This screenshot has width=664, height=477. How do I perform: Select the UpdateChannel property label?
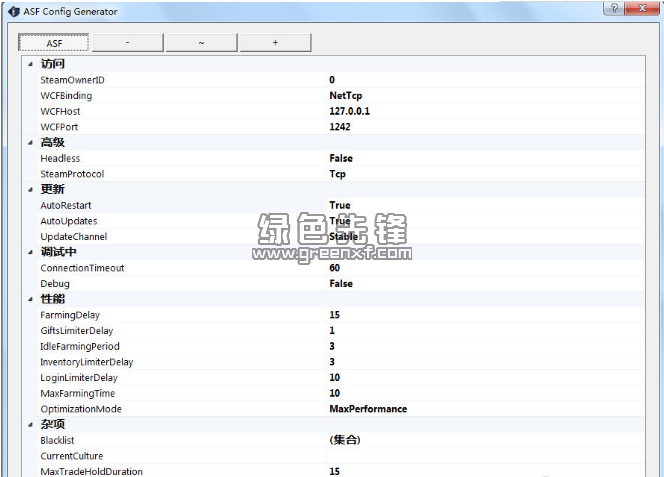tap(74, 237)
